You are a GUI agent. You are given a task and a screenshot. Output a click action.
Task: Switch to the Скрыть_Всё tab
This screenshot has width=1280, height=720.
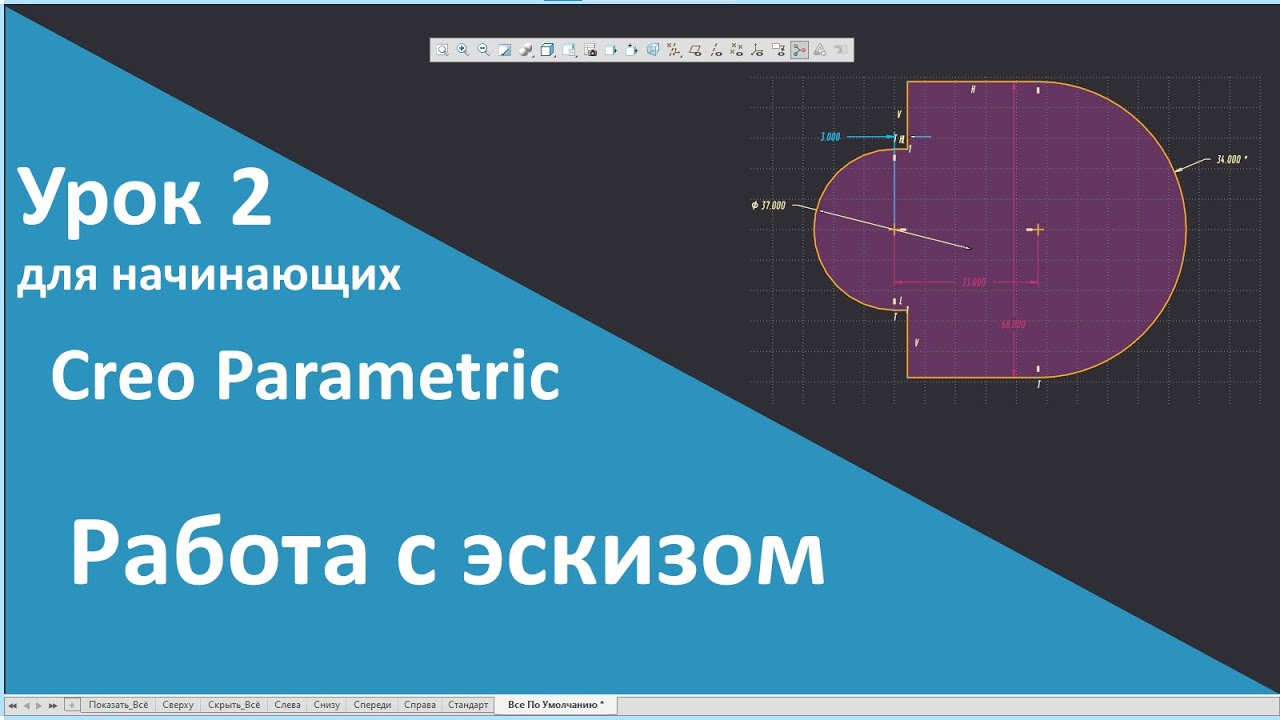click(234, 705)
